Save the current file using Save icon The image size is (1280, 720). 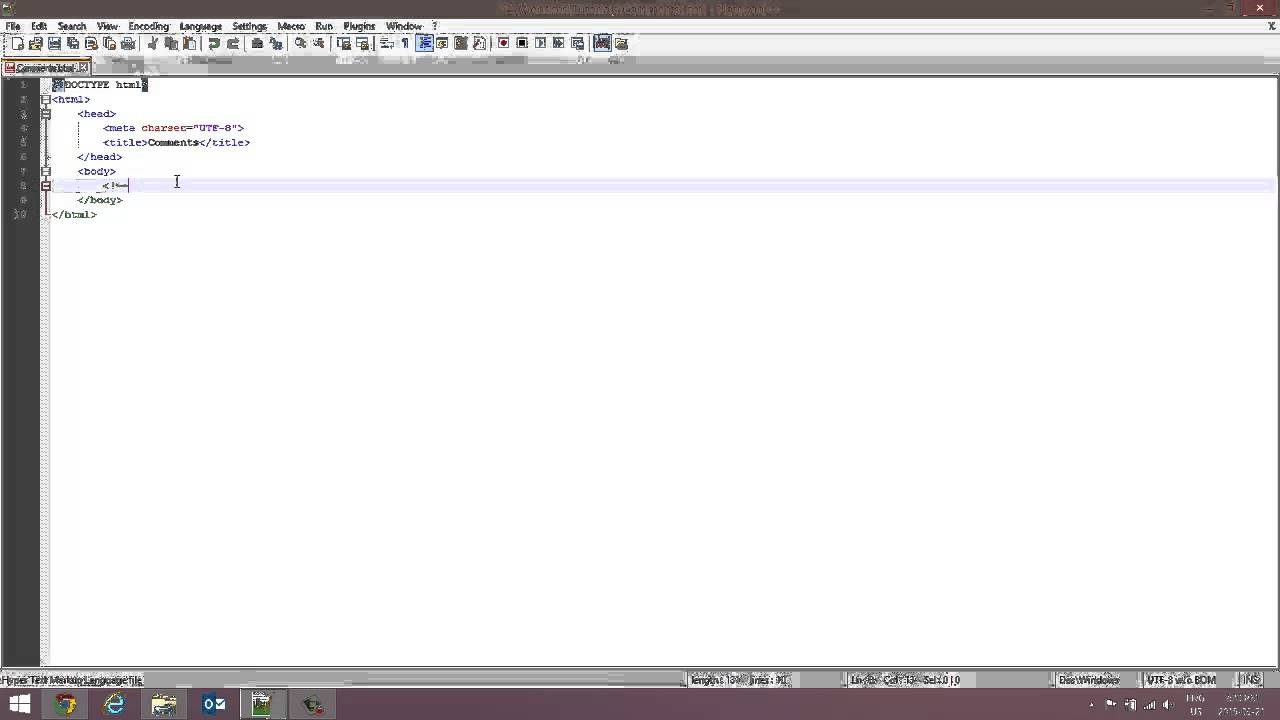click(54, 43)
